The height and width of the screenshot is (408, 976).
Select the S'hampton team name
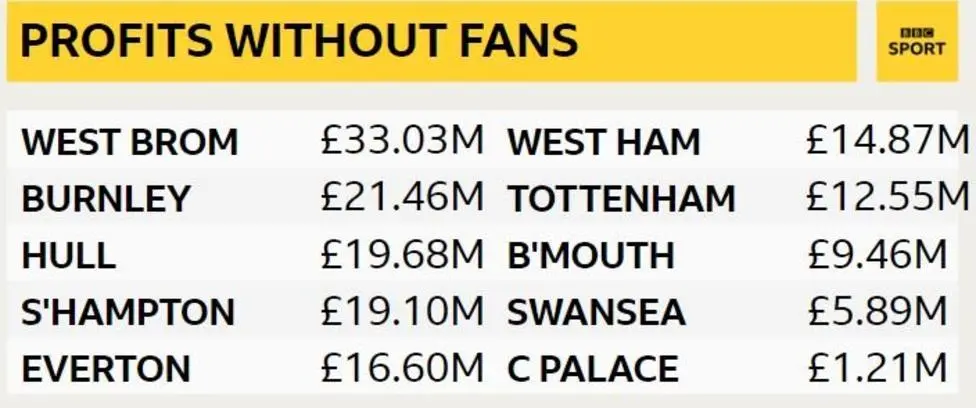point(128,313)
